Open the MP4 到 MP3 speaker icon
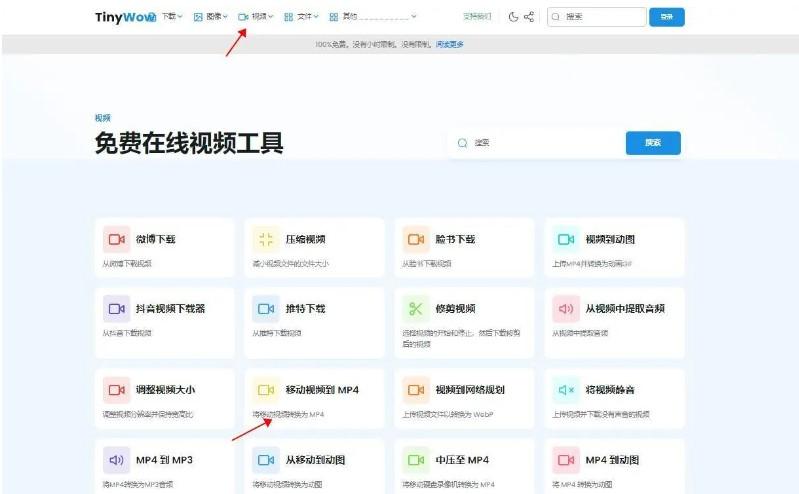Viewport: 799px width, 494px height. [x=117, y=460]
